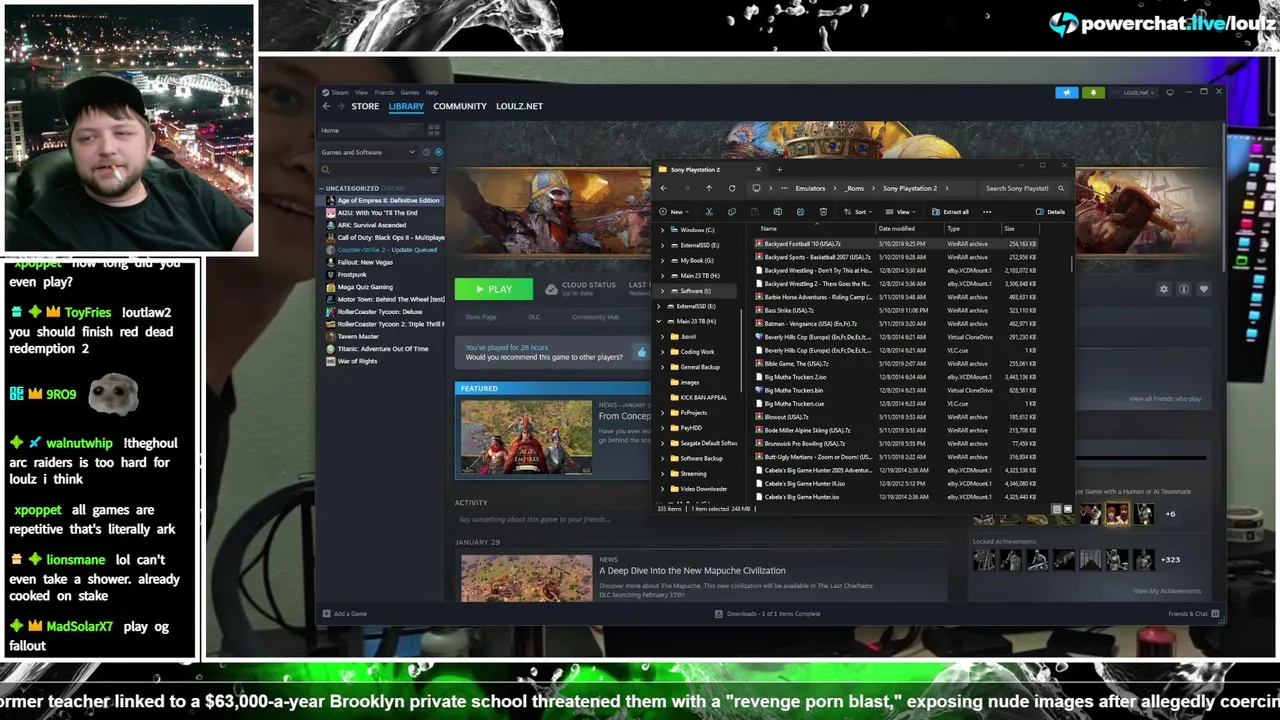
Task: Open the Help menu in Steam
Action: point(432,92)
